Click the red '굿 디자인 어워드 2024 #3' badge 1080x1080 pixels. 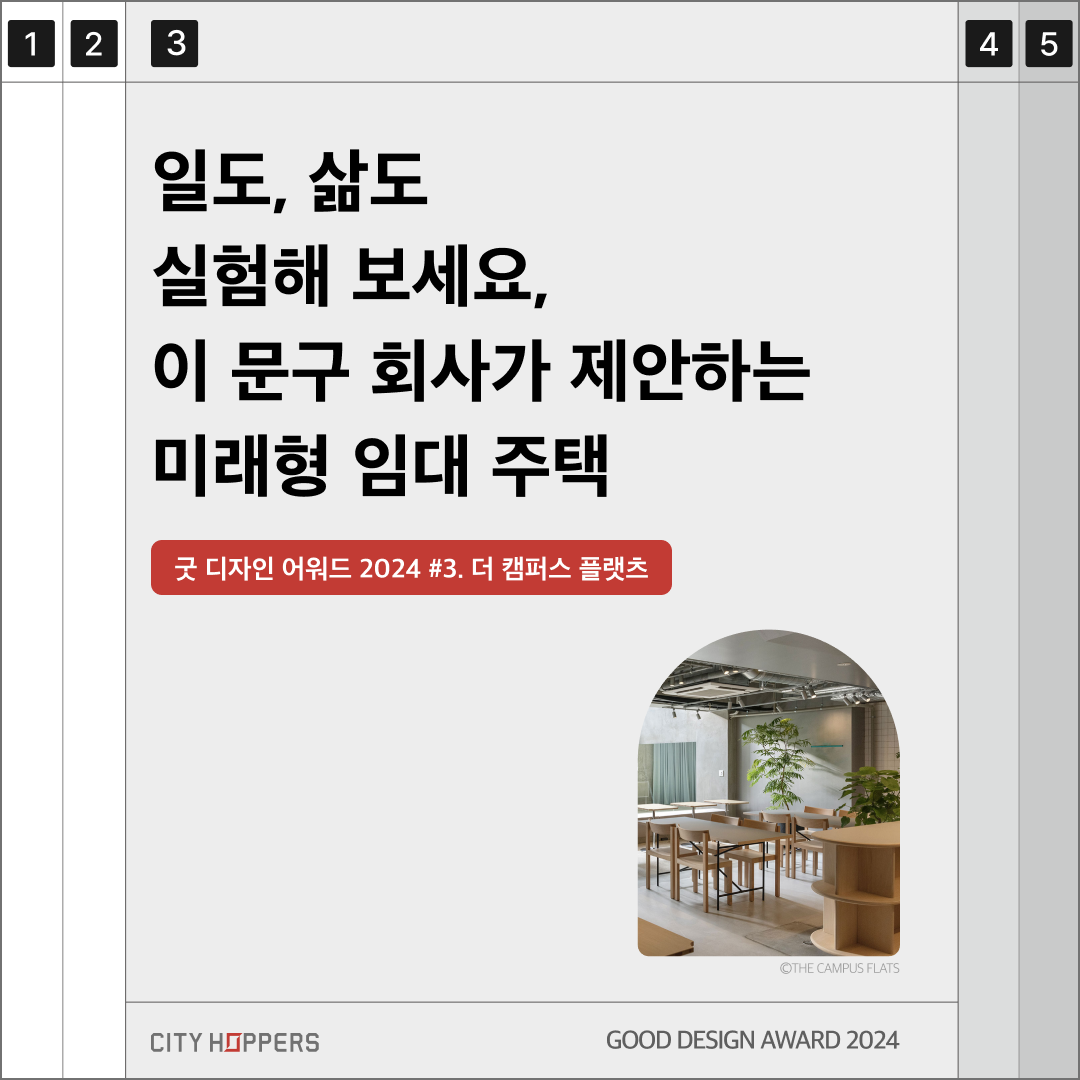pos(411,568)
